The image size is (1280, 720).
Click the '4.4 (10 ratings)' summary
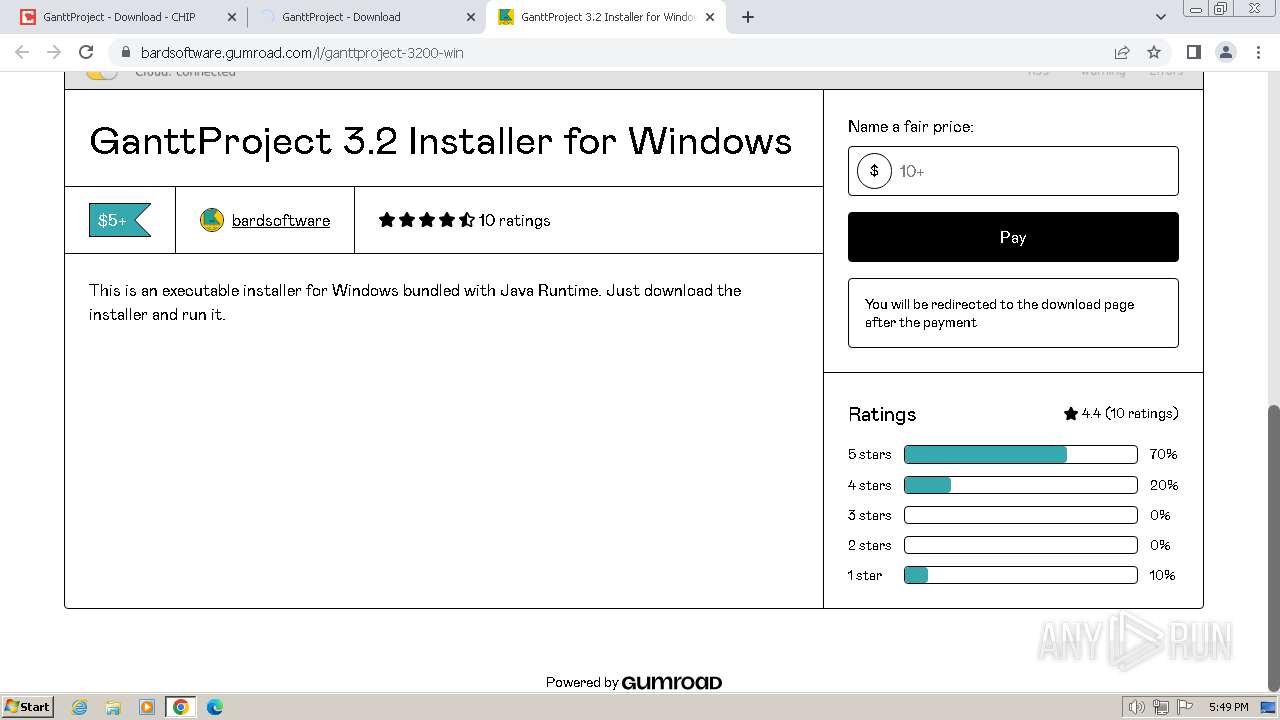point(1121,413)
